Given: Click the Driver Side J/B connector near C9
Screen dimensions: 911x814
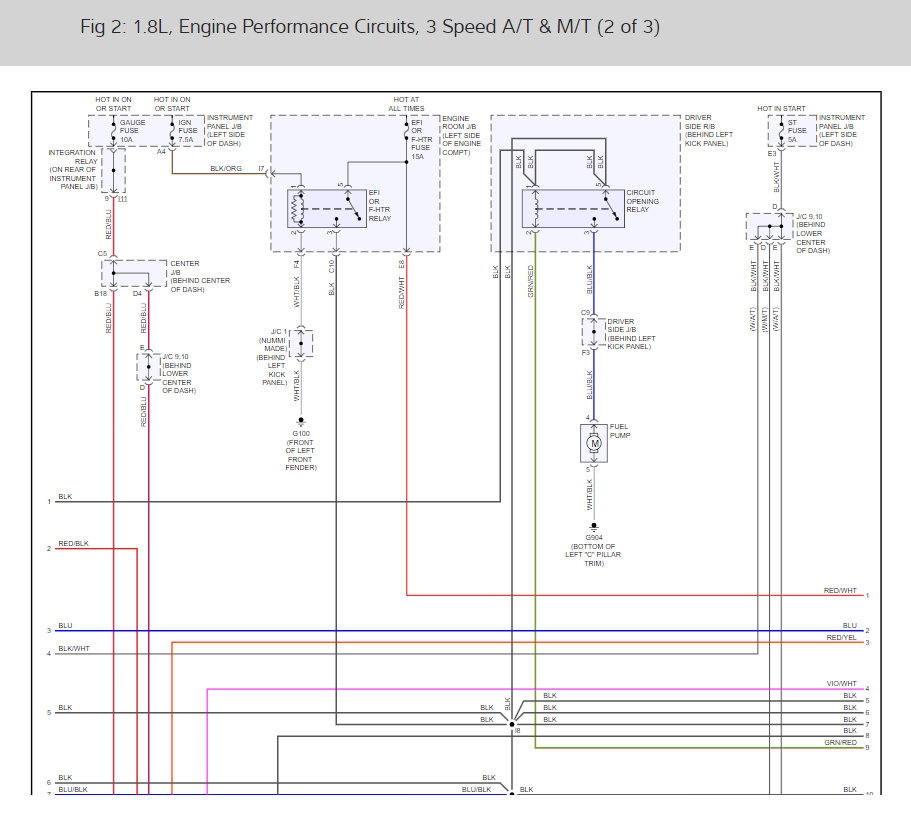Looking at the screenshot, I should 594,333.
